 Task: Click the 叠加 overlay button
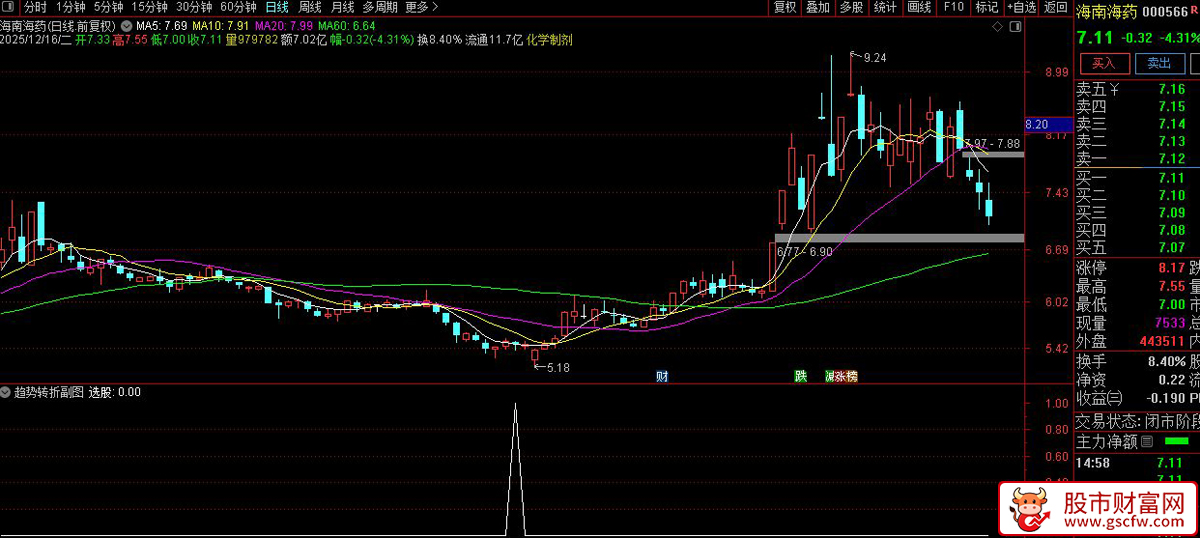pos(818,7)
